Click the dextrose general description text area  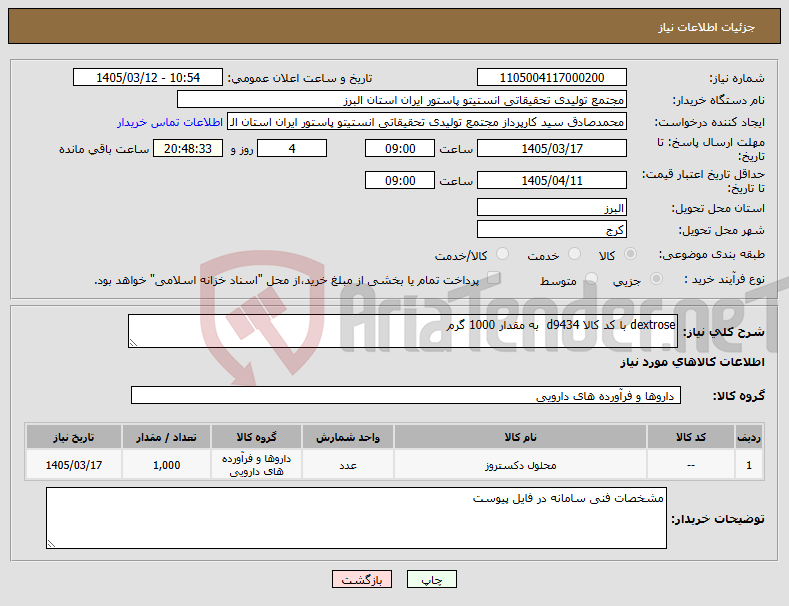[403, 331]
